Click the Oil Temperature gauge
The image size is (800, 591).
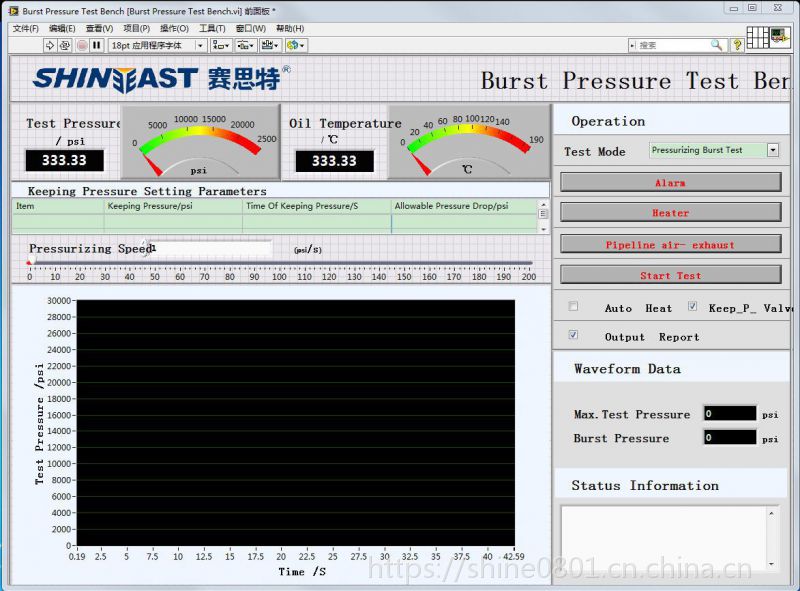pos(469,142)
